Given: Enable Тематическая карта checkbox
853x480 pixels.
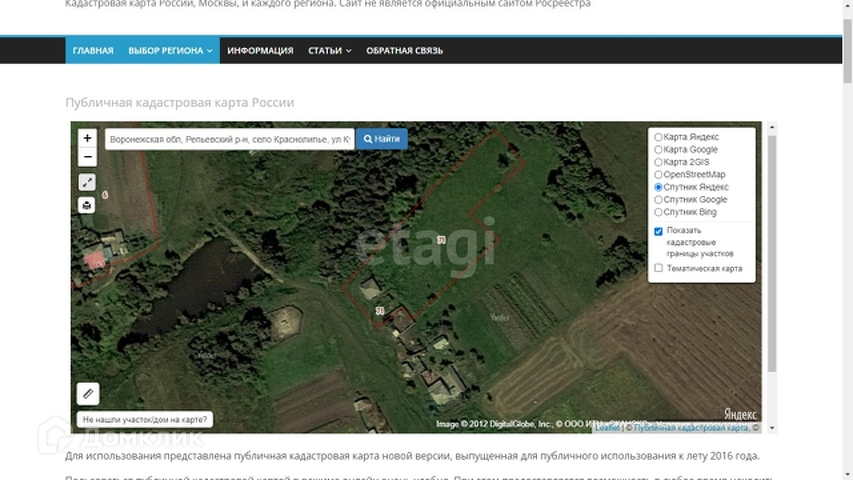Looking at the screenshot, I should click(x=658, y=268).
